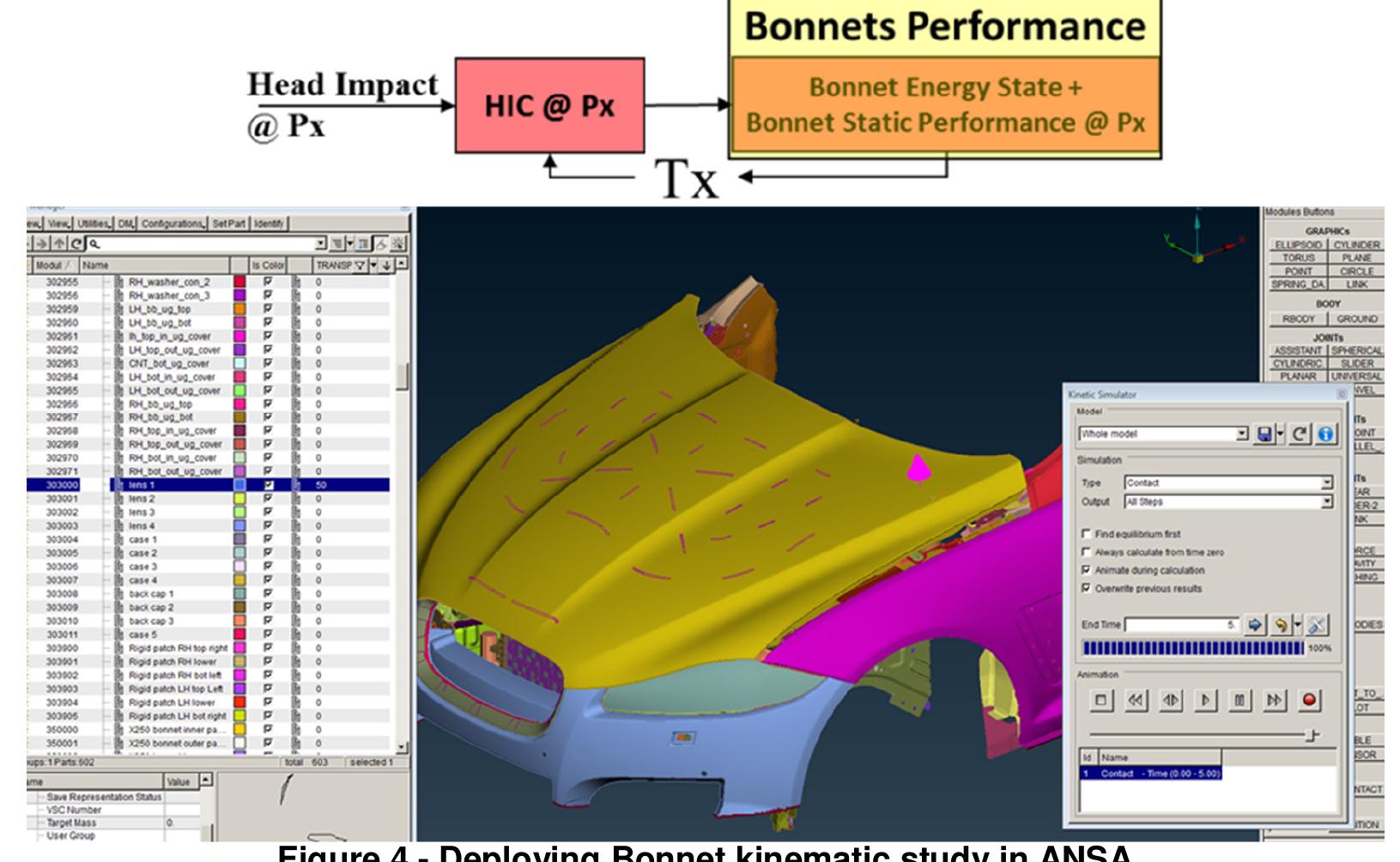The height and width of the screenshot is (862, 1400).
Task: Click refresh icon in Kinetic Simulator
Action: click(x=1300, y=434)
